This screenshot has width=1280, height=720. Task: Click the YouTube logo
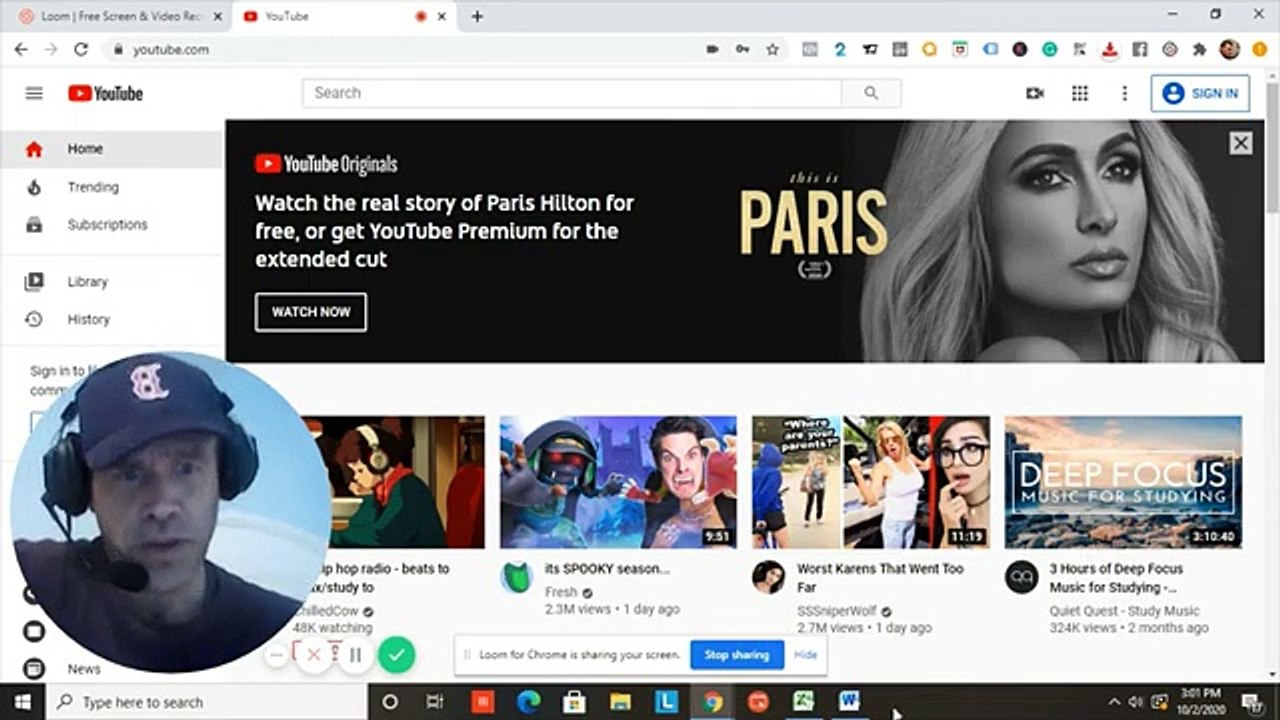pyautogui.click(x=105, y=93)
